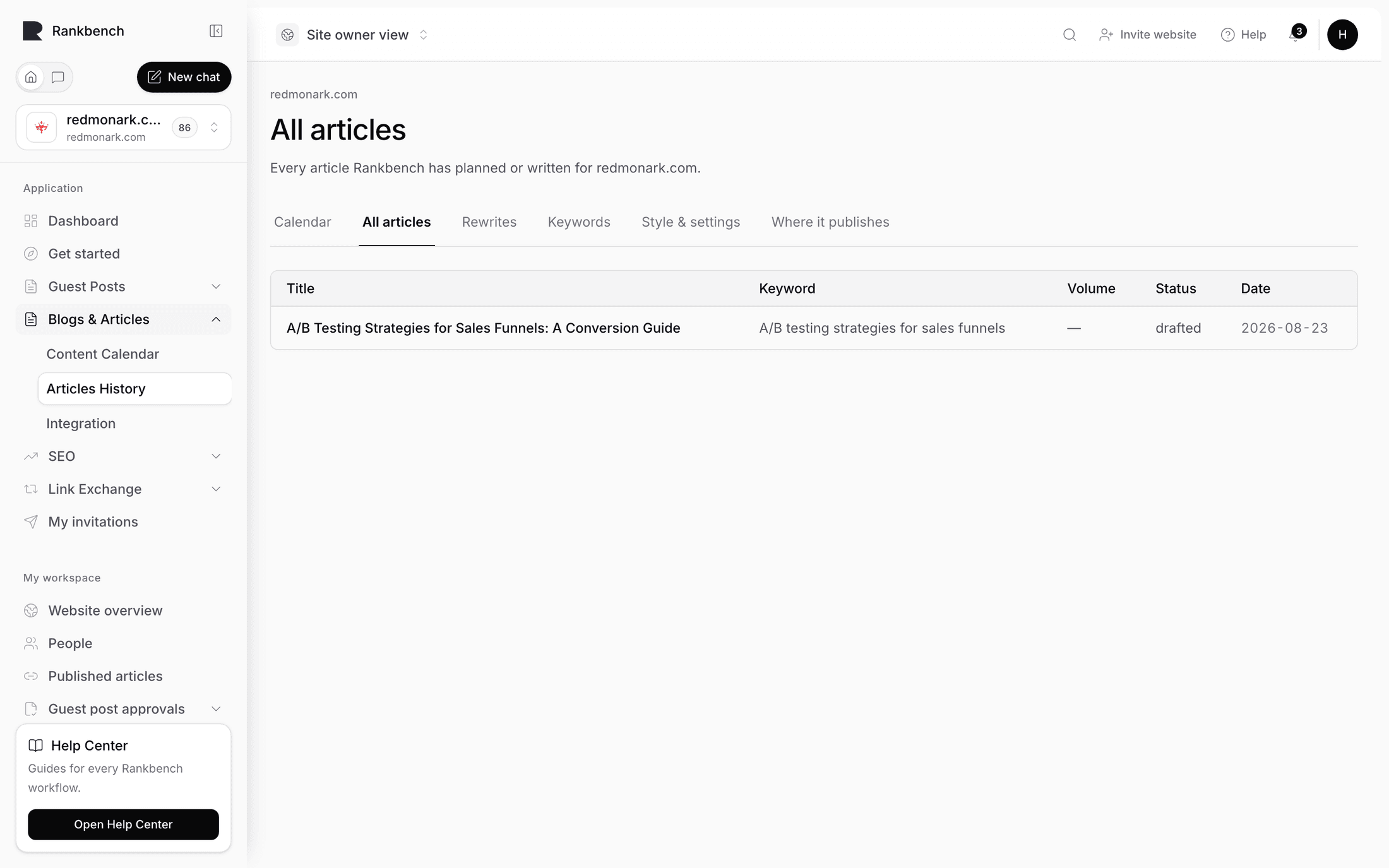The width and height of the screenshot is (1389, 868).
Task: Open the Help link in the header
Action: click(x=1243, y=35)
